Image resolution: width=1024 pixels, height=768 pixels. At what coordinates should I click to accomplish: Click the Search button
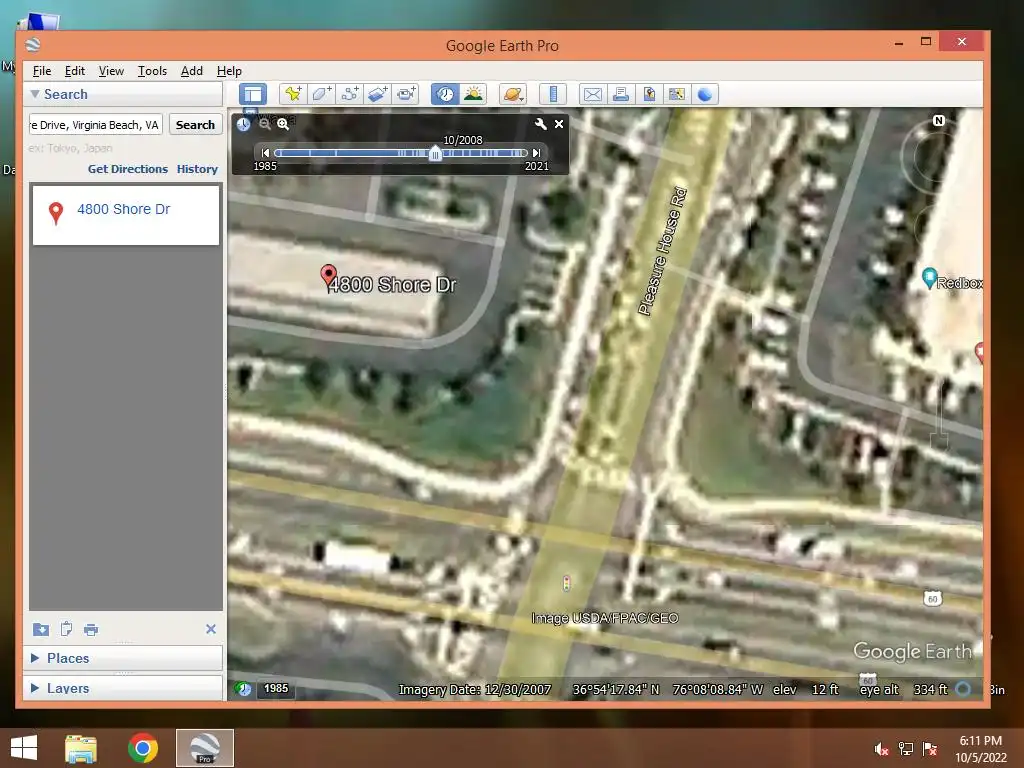[195, 125]
